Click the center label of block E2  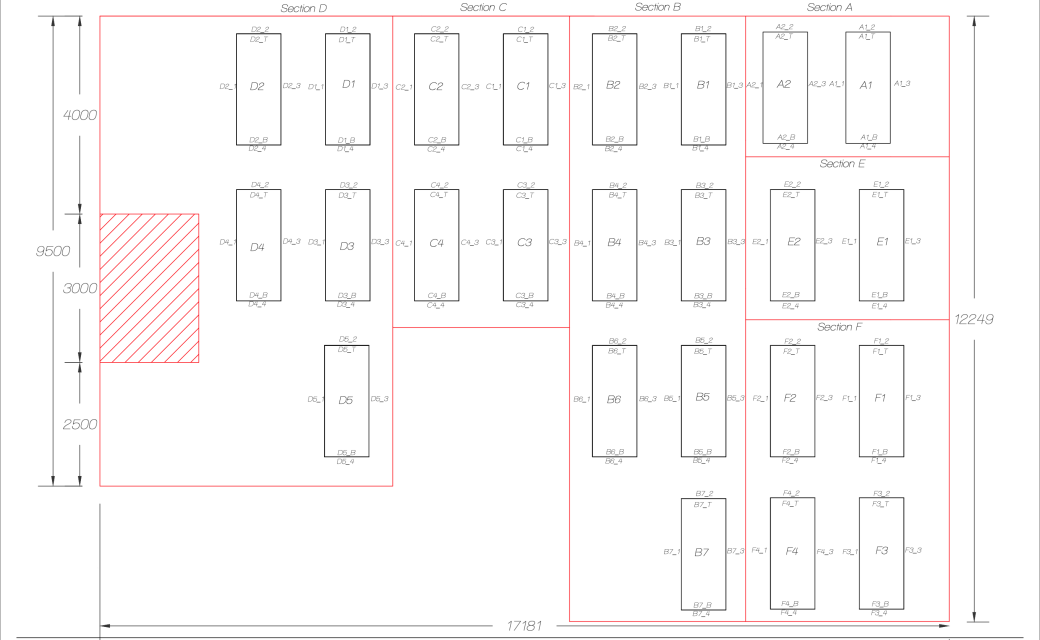[x=794, y=242]
